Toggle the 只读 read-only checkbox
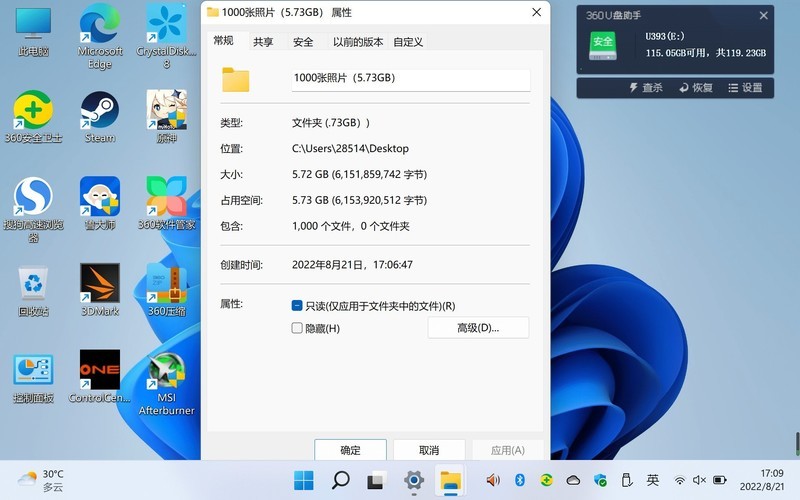Viewport: 800px width, 500px height. 297,306
